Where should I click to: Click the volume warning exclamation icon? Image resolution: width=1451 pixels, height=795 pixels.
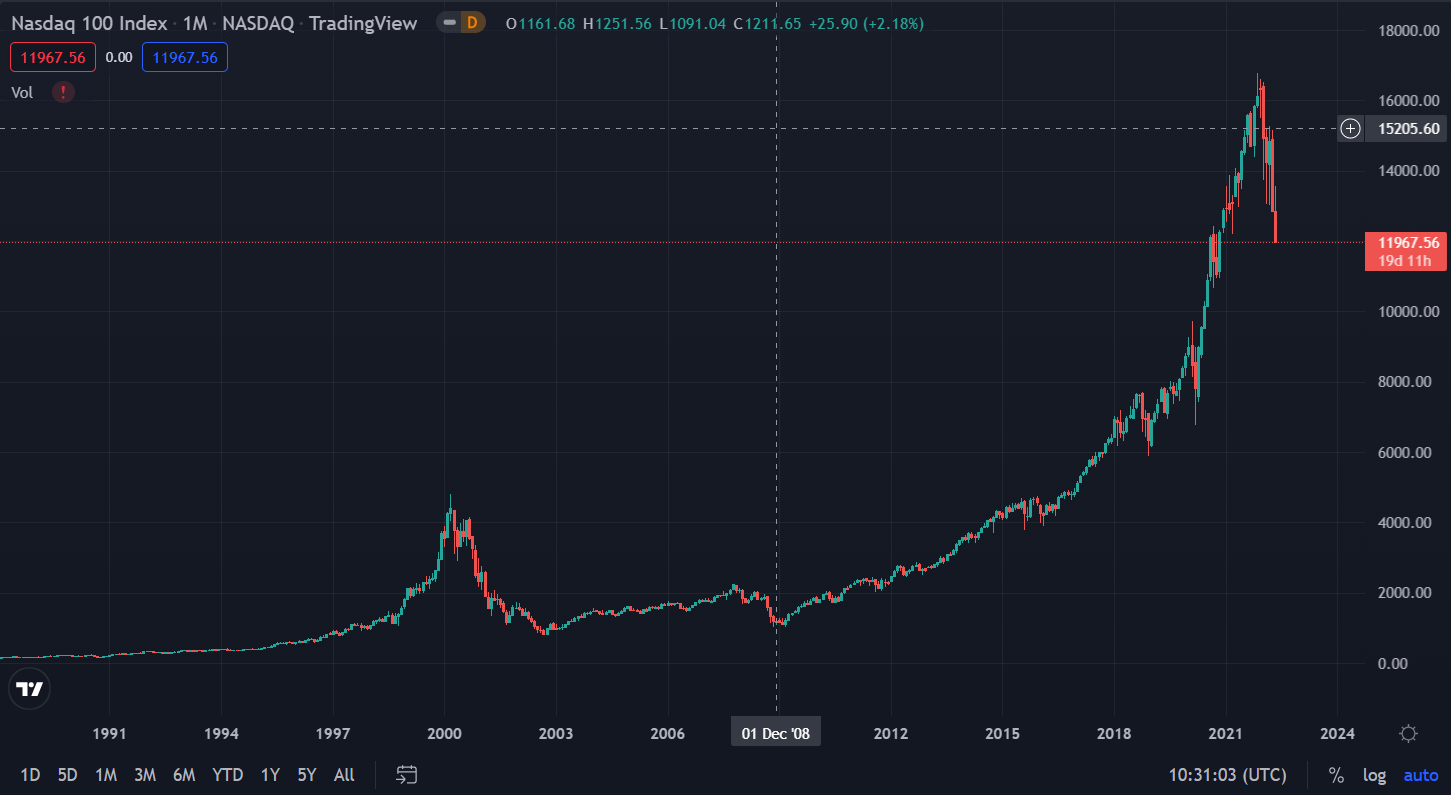tap(64, 92)
